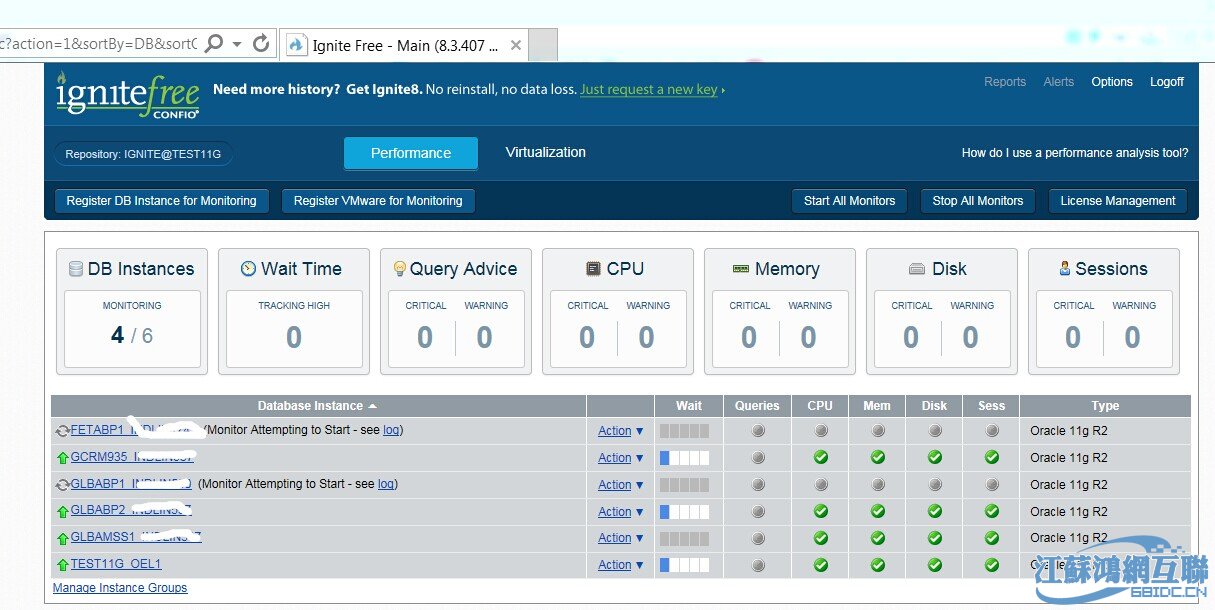Click the Repository IGNITE@TEST11G badge
1215x610 pixels.
(144, 154)
